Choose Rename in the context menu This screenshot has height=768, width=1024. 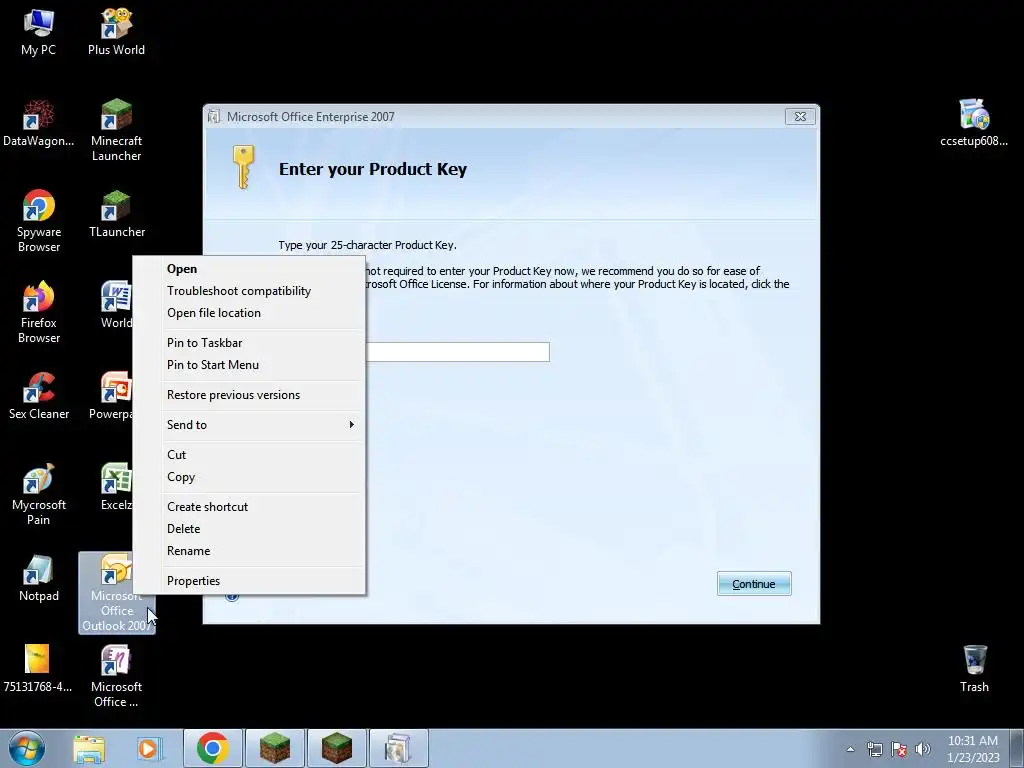(249, 551)
